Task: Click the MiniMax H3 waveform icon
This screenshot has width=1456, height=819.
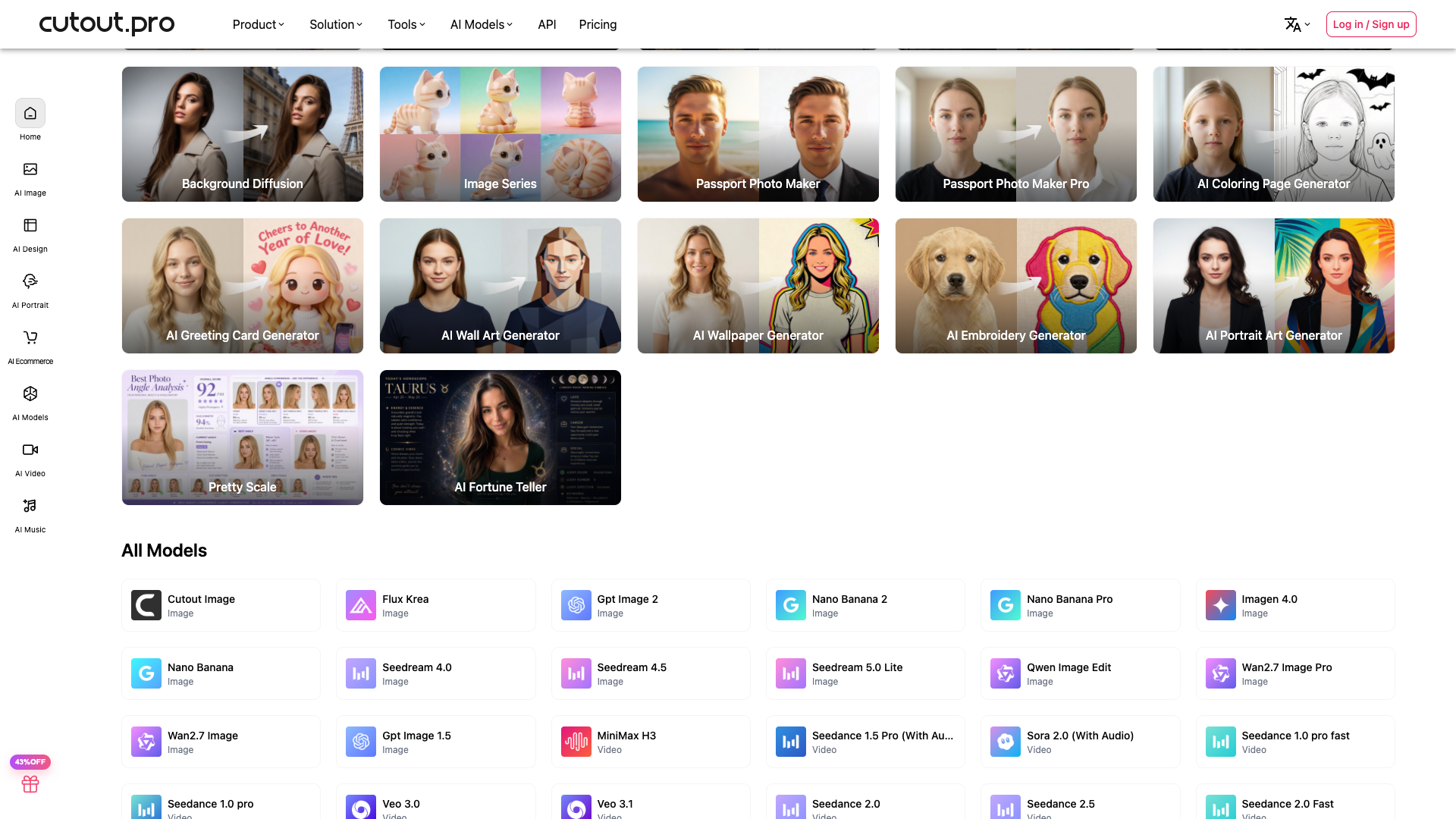Action: tap(576, 742)
